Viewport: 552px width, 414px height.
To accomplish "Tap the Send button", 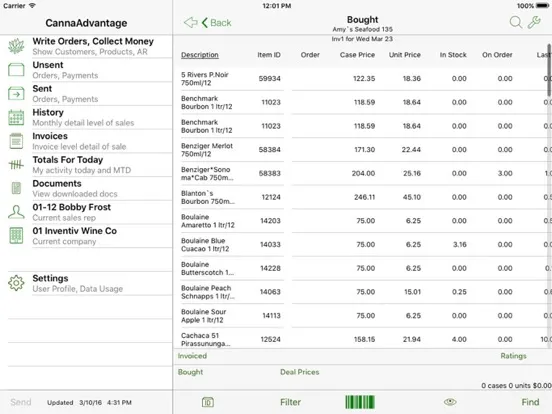I will (21, 402).
